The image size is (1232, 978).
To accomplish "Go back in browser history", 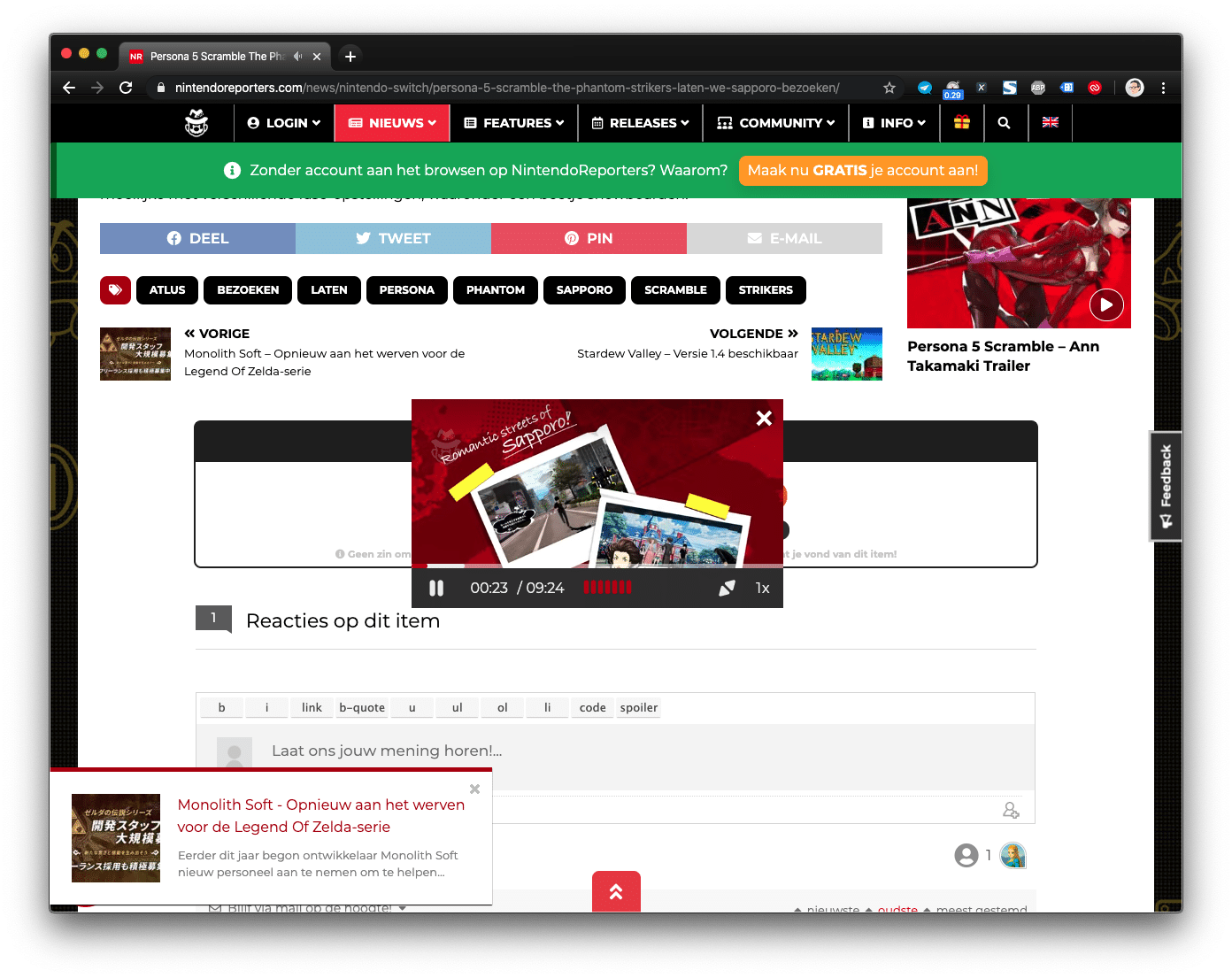I will pyautogui.click(x=69, y=88).
